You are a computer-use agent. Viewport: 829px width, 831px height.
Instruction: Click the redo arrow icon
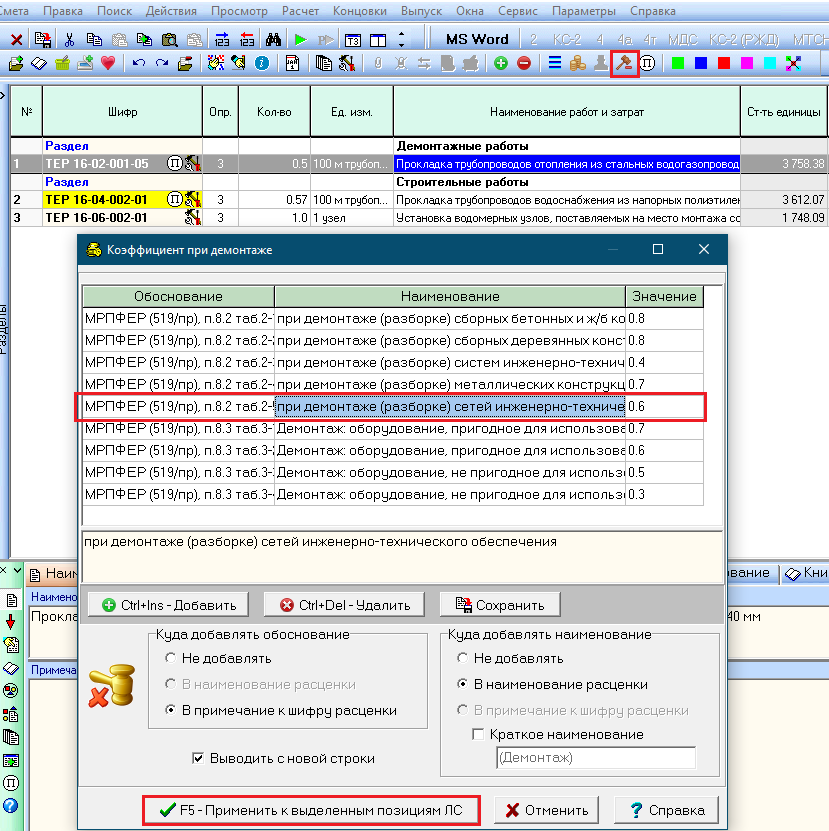tap(162, 64)
